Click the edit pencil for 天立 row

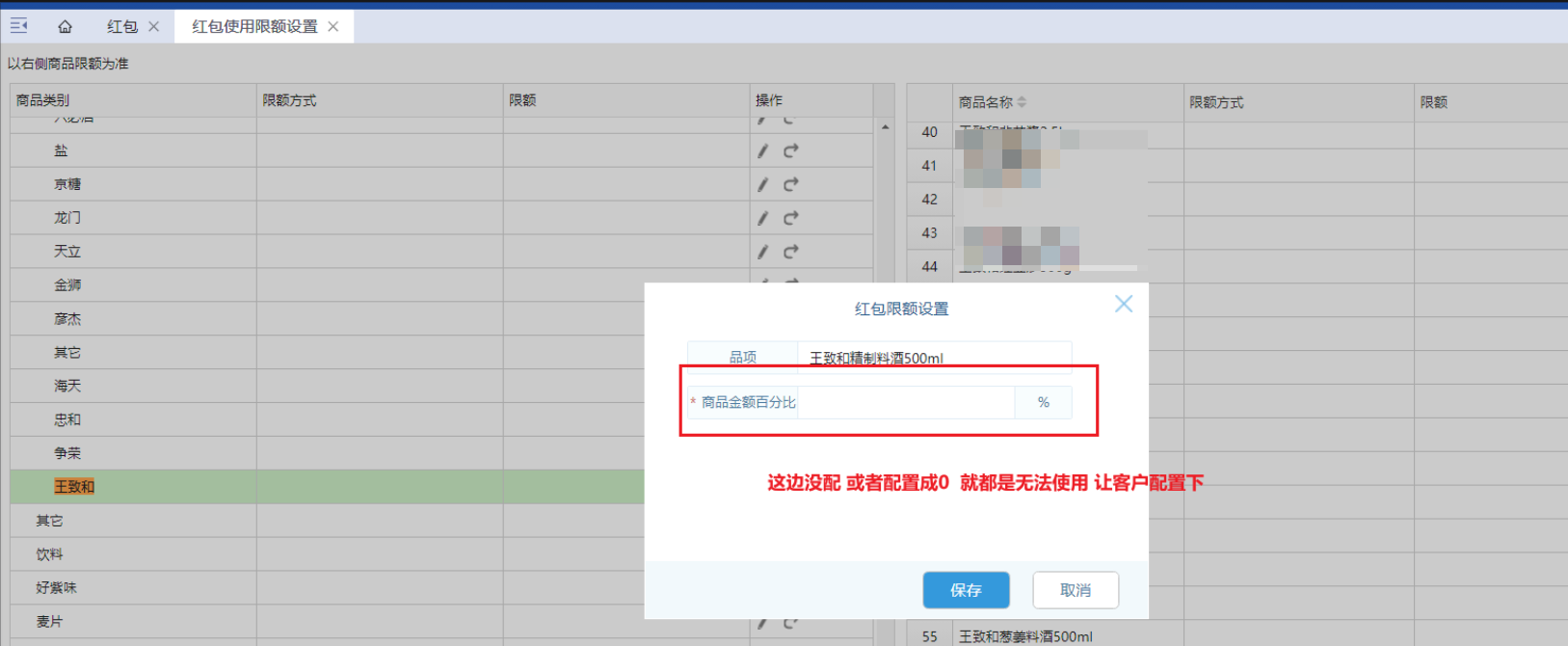pyautogui.click(x=762, y=252)
